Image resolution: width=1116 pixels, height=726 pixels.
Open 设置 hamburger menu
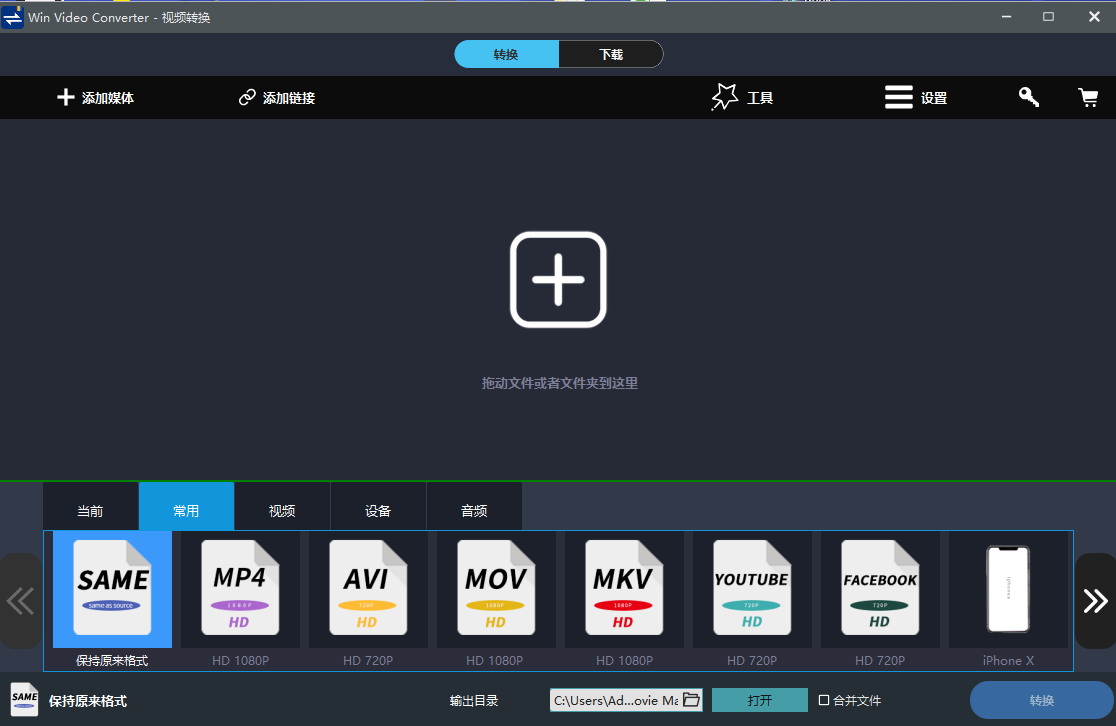[916, 98]
